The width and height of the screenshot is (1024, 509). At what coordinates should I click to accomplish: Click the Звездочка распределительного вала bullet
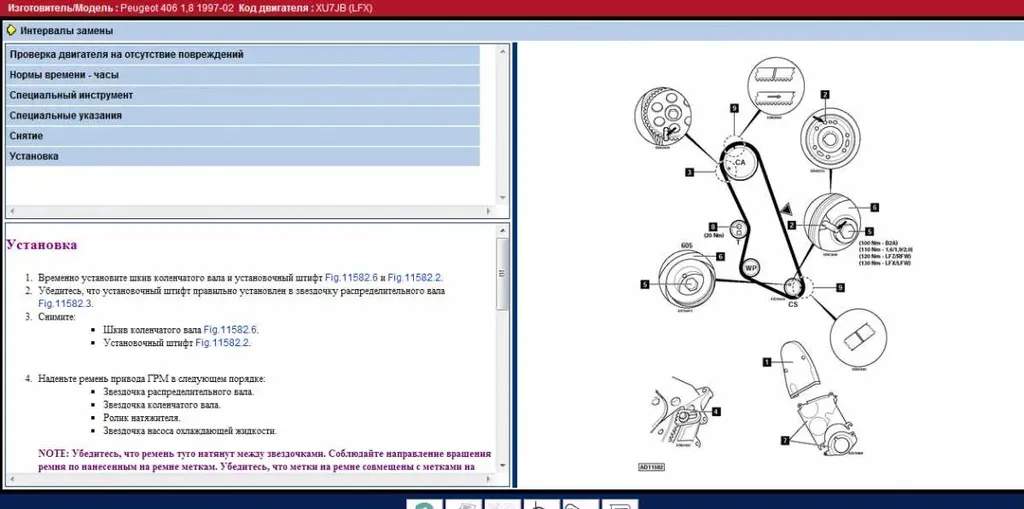tap(178, 392)
